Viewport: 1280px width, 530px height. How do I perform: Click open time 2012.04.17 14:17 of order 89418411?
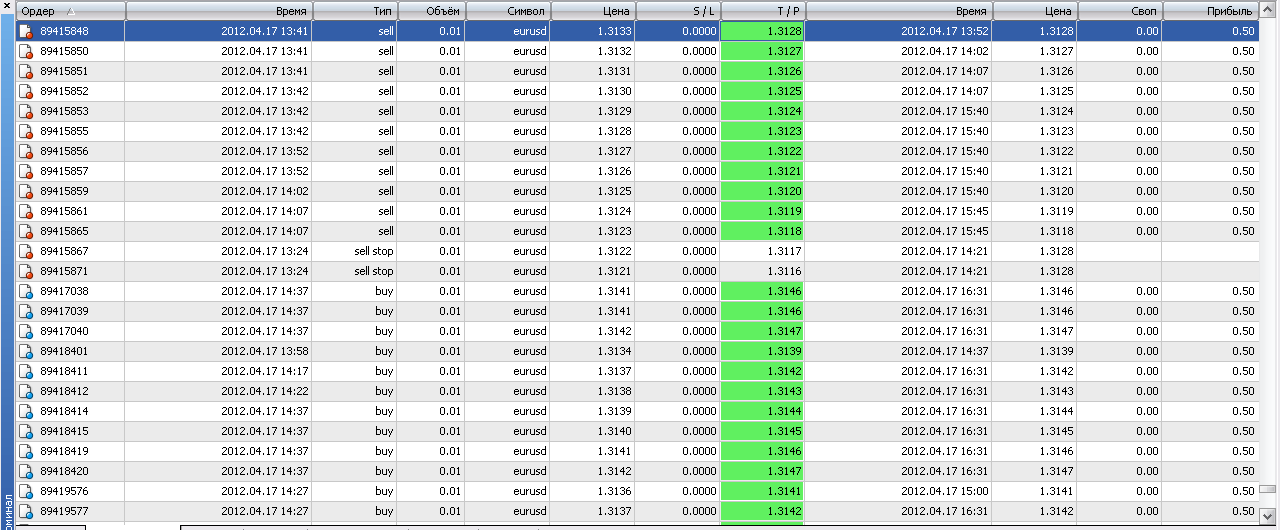point(264,371)
